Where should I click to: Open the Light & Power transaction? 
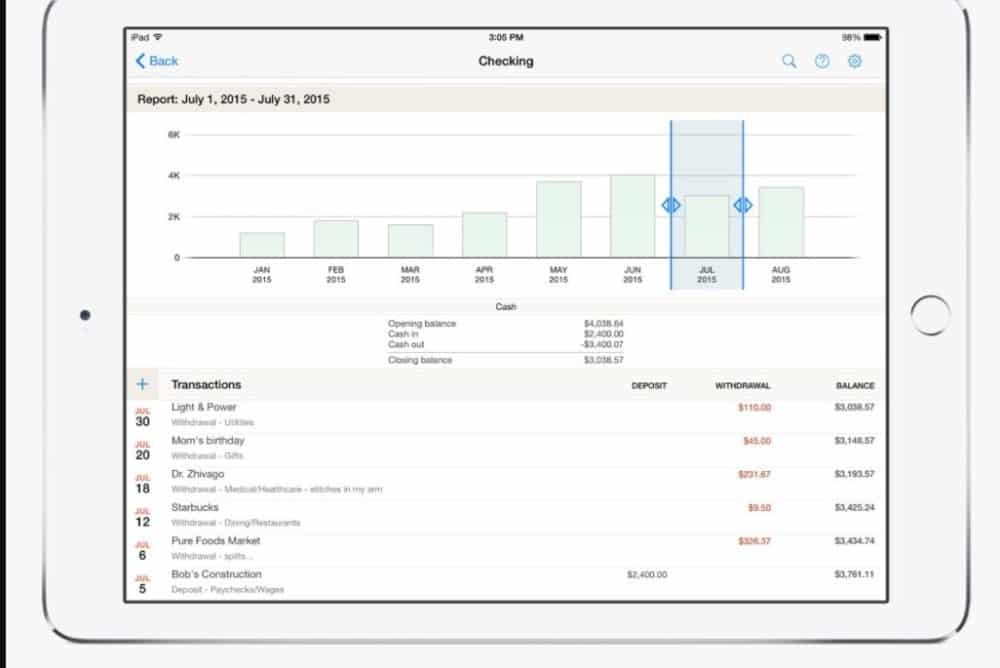click(x=500, y=414)
